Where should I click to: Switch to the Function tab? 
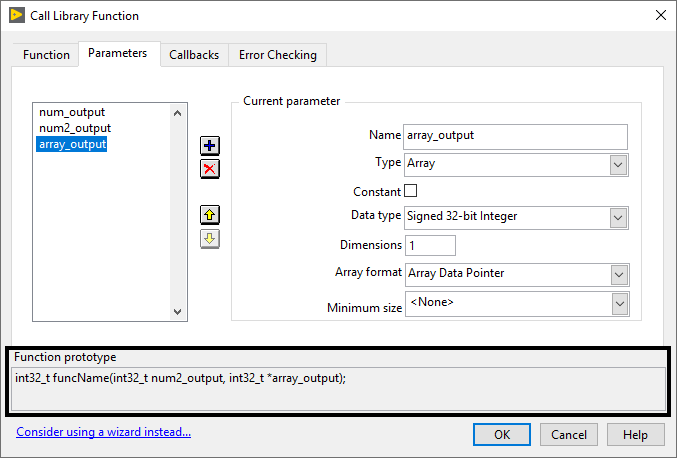coord(46,55)
